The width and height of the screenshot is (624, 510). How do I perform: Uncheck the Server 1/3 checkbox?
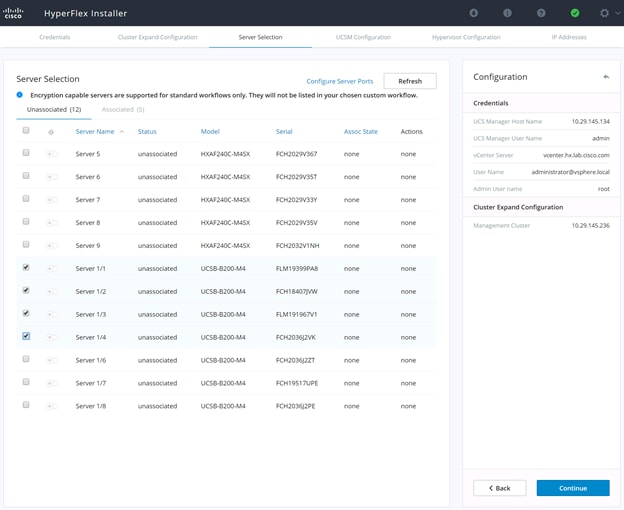pos(26,313)
